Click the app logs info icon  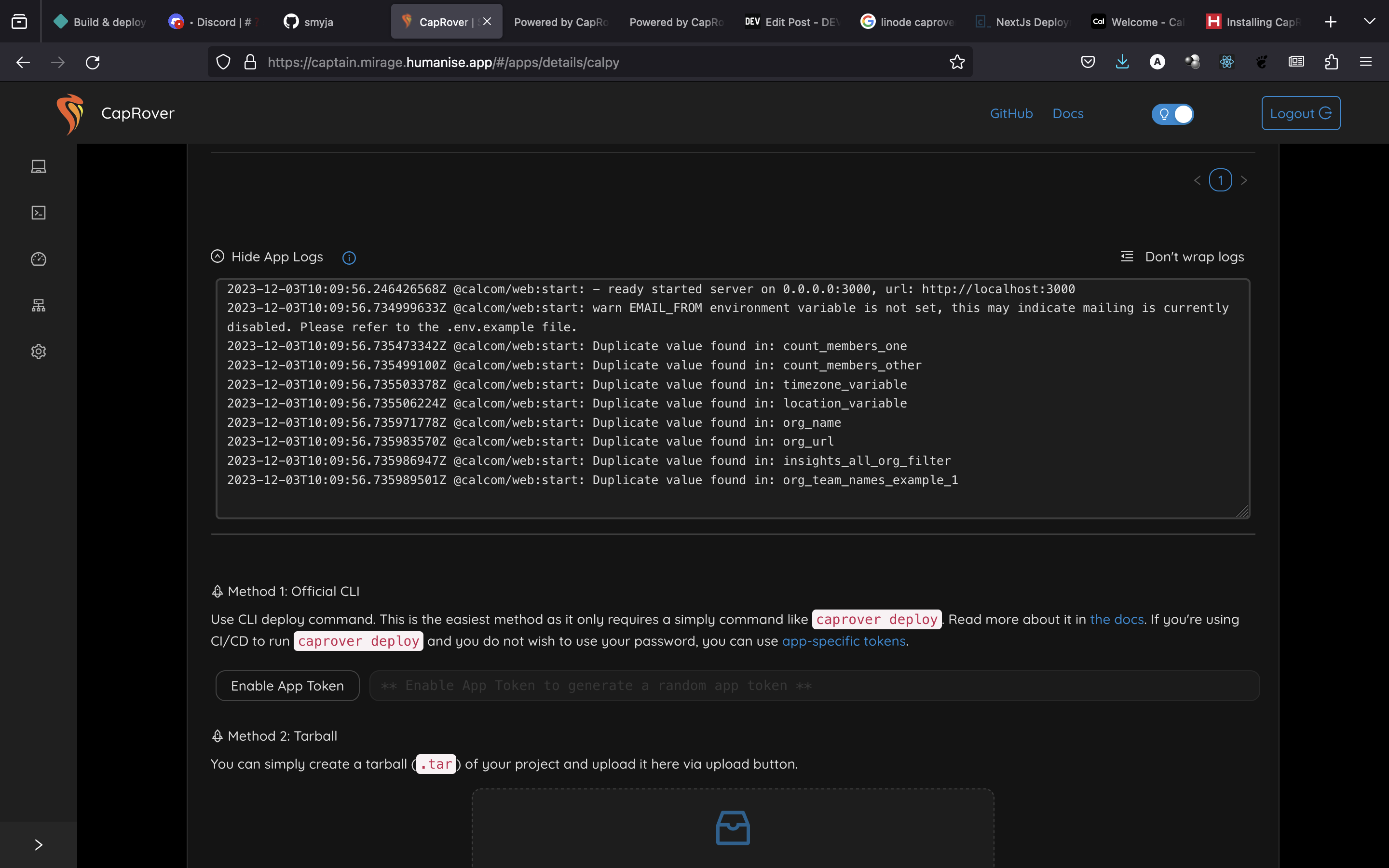click(349, 258)
